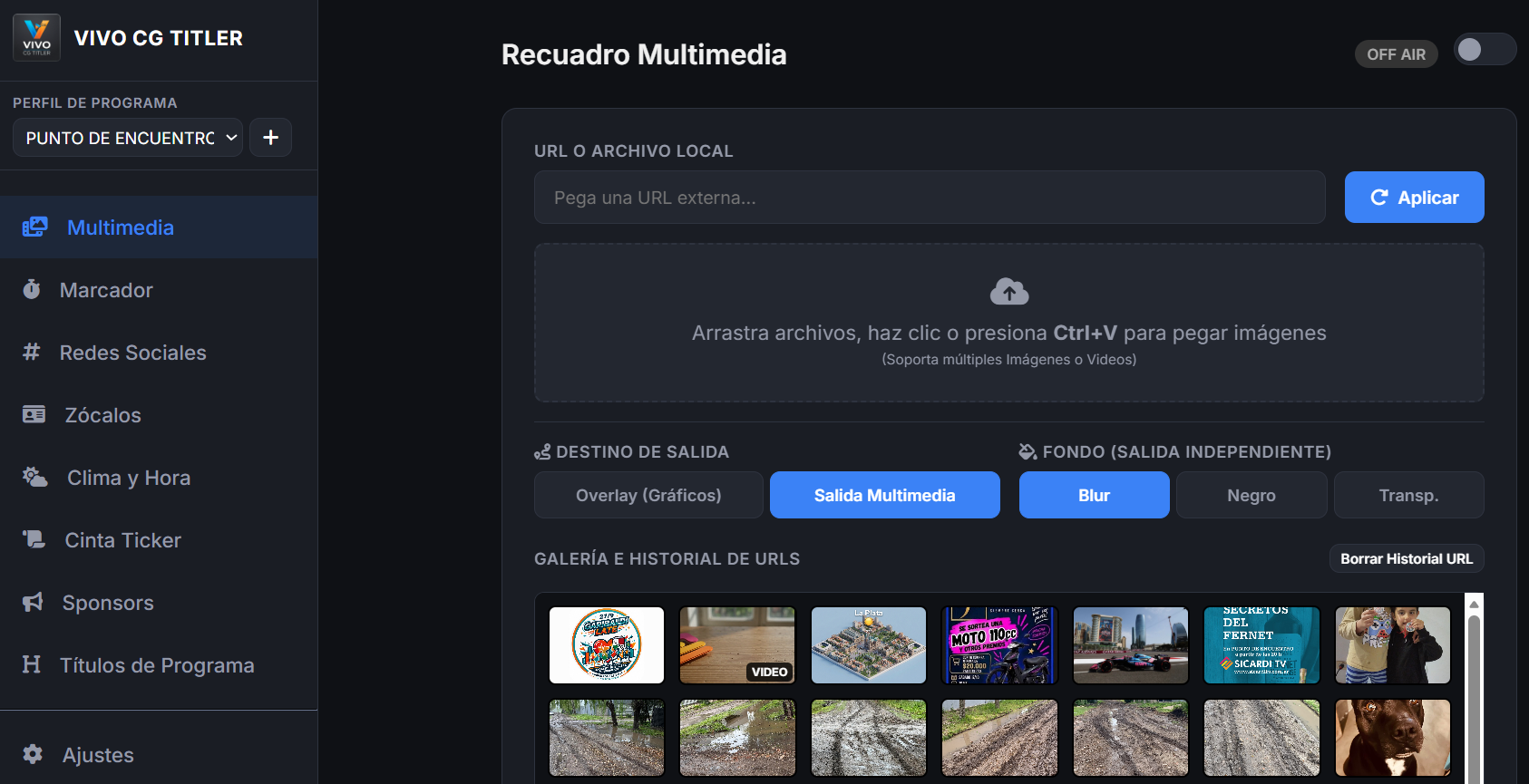Open Cinta Ticker section
This screenshot has width=1529, height=784.
(159, 539)
